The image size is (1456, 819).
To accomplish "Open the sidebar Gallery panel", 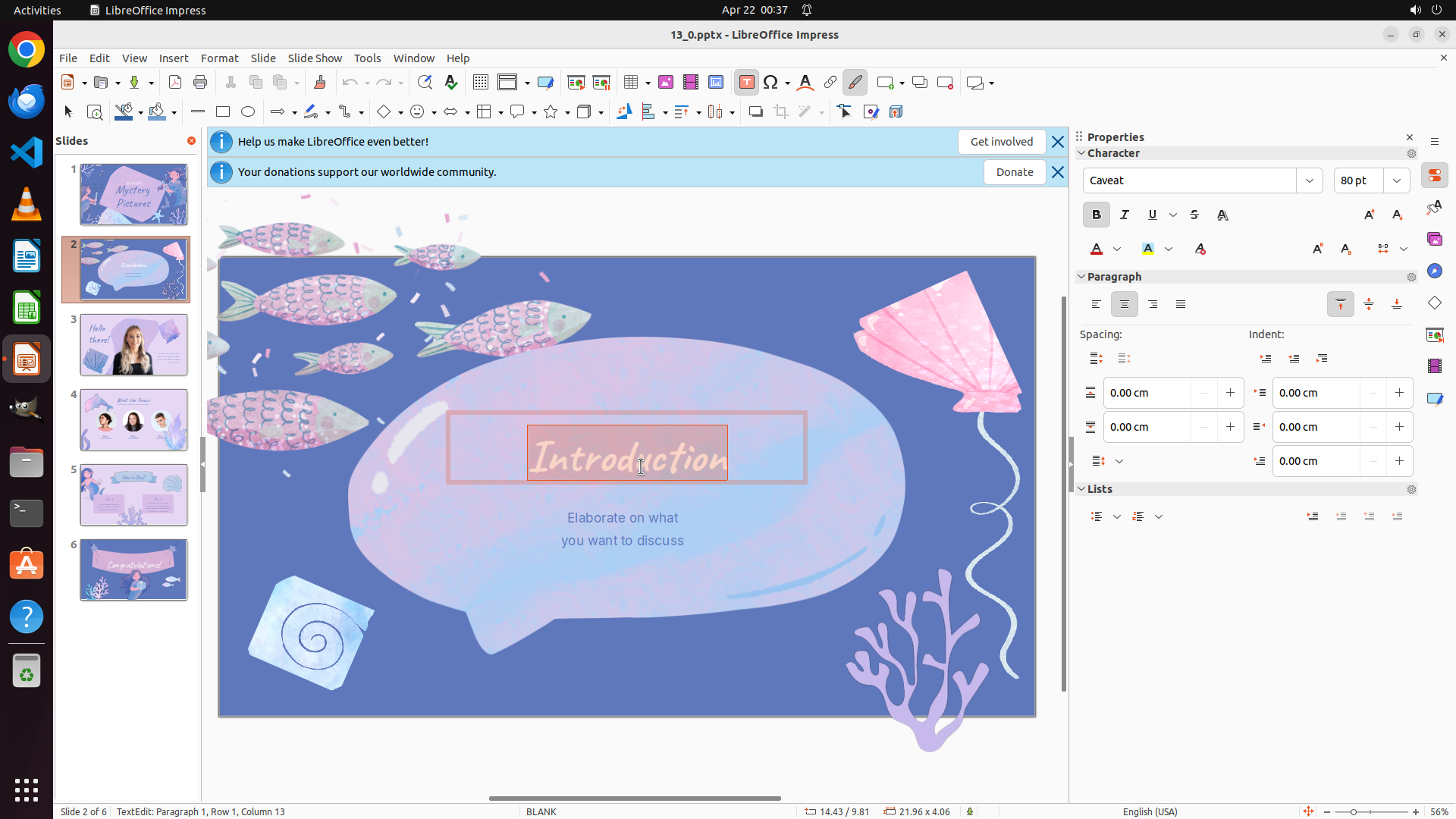I will click(1434, 240).
